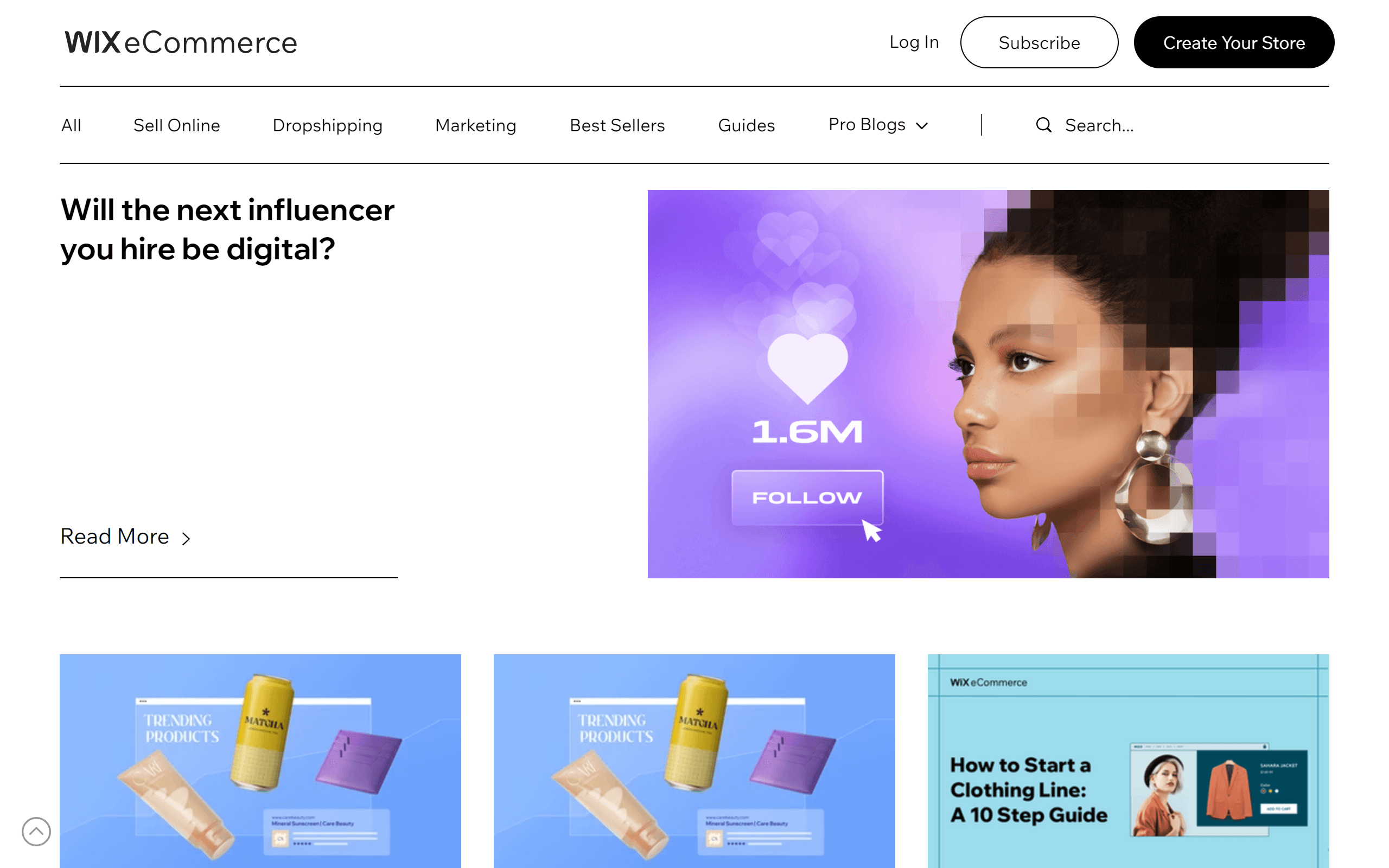Click the Subscribe button

[x=1039, y=42]
